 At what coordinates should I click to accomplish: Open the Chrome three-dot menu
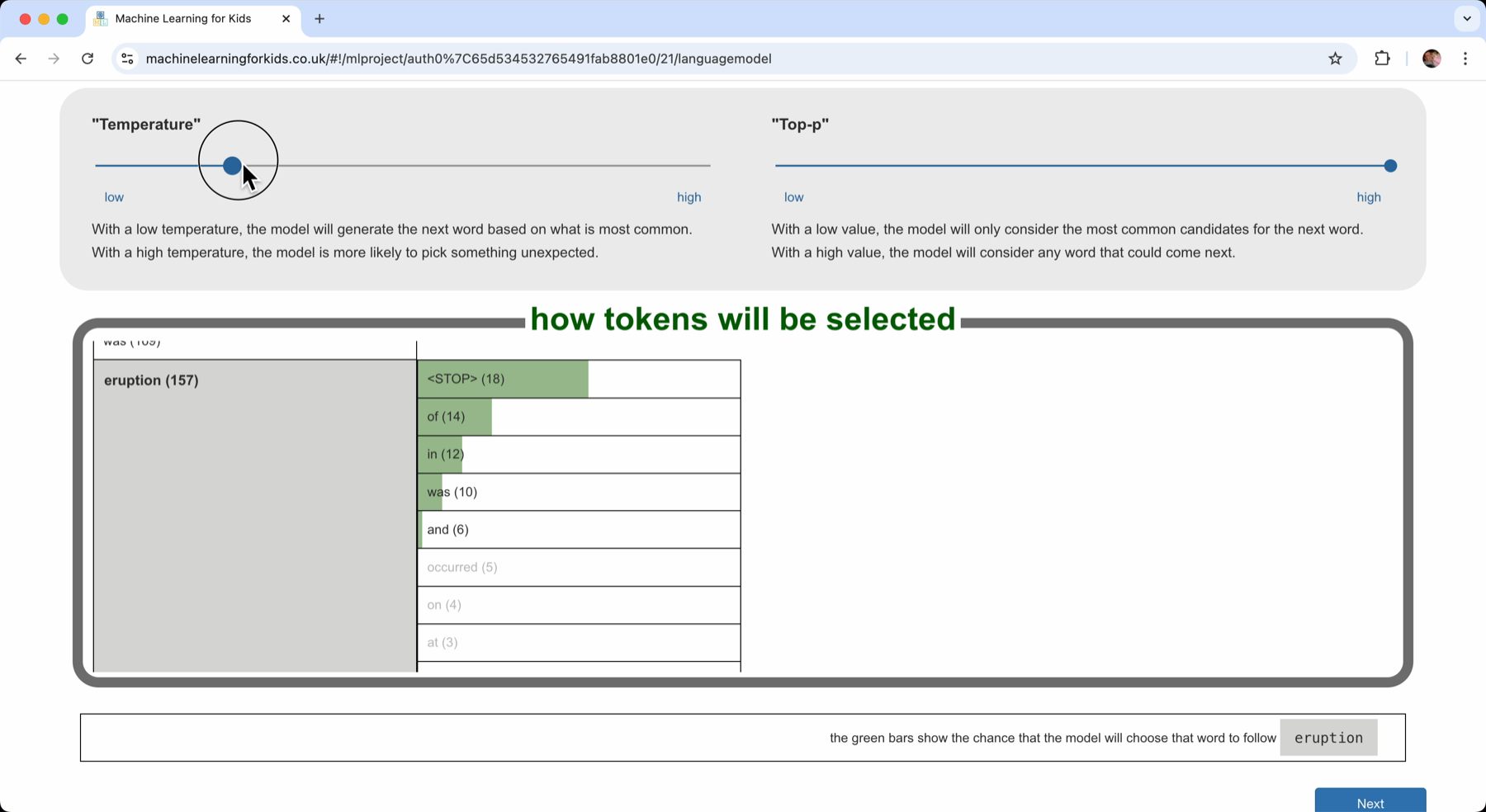tap(1465, 59)
